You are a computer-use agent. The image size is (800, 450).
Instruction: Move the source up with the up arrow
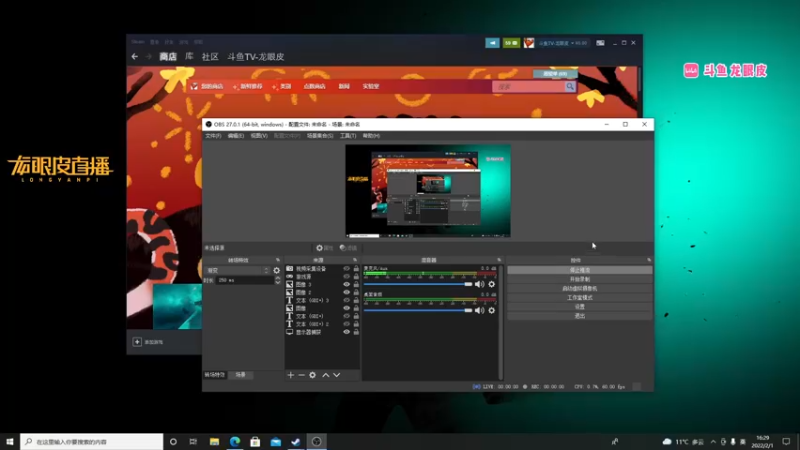(326, 375)
